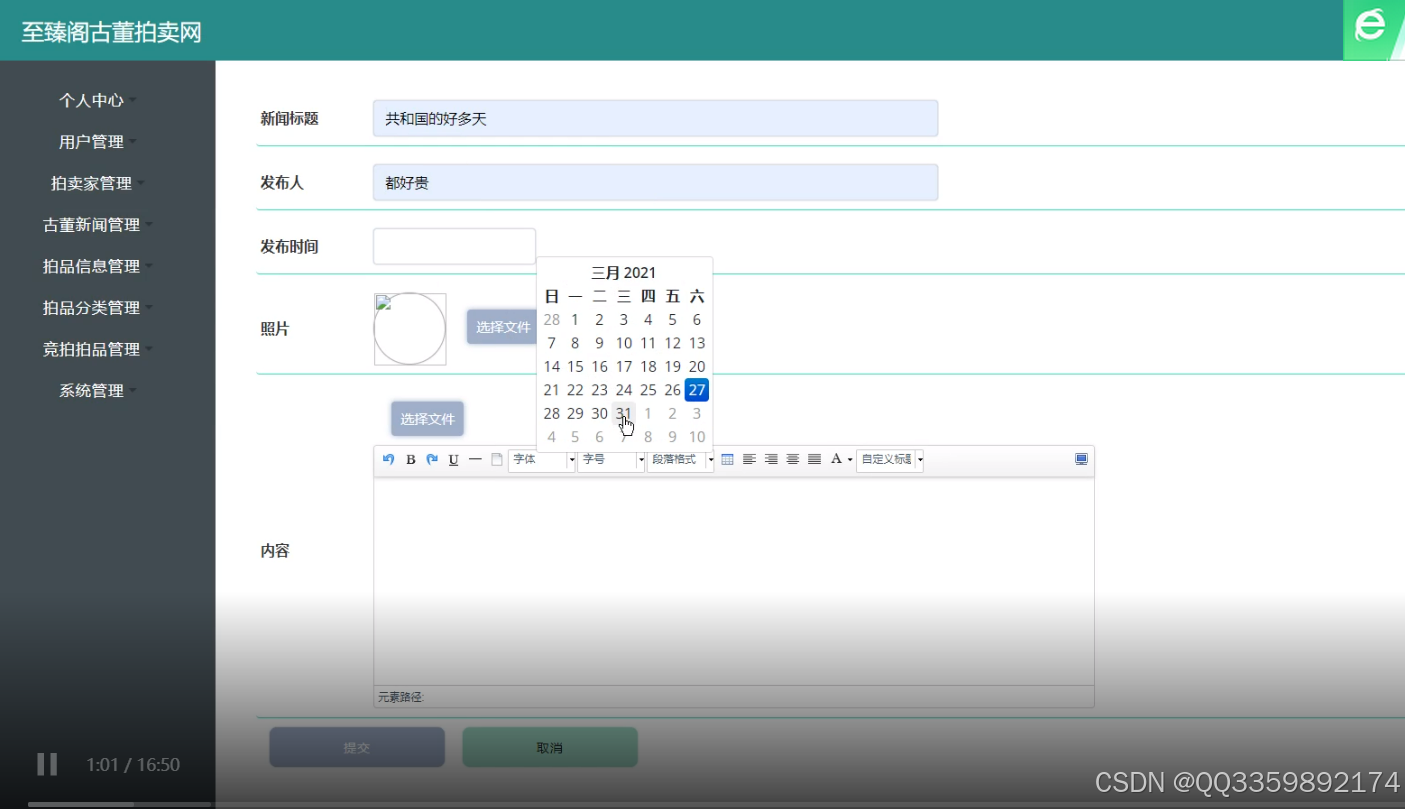Select date 17 in calendar

[x=624, y=367]
